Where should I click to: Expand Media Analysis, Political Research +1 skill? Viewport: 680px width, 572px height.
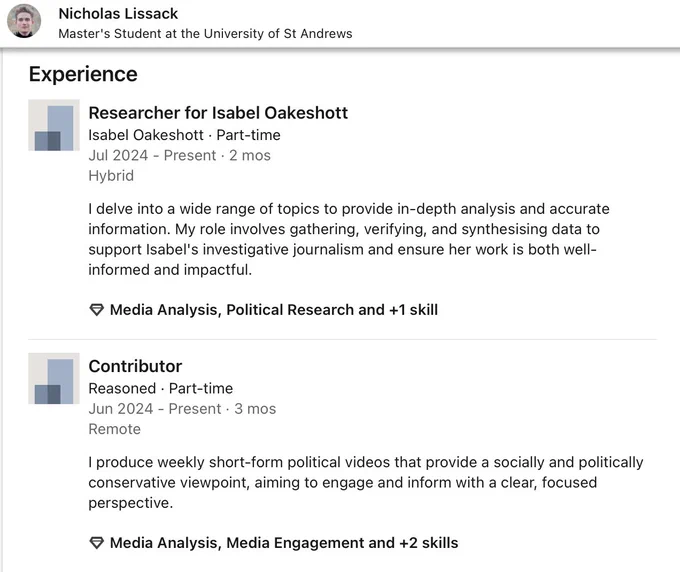(x=274, y=310)
